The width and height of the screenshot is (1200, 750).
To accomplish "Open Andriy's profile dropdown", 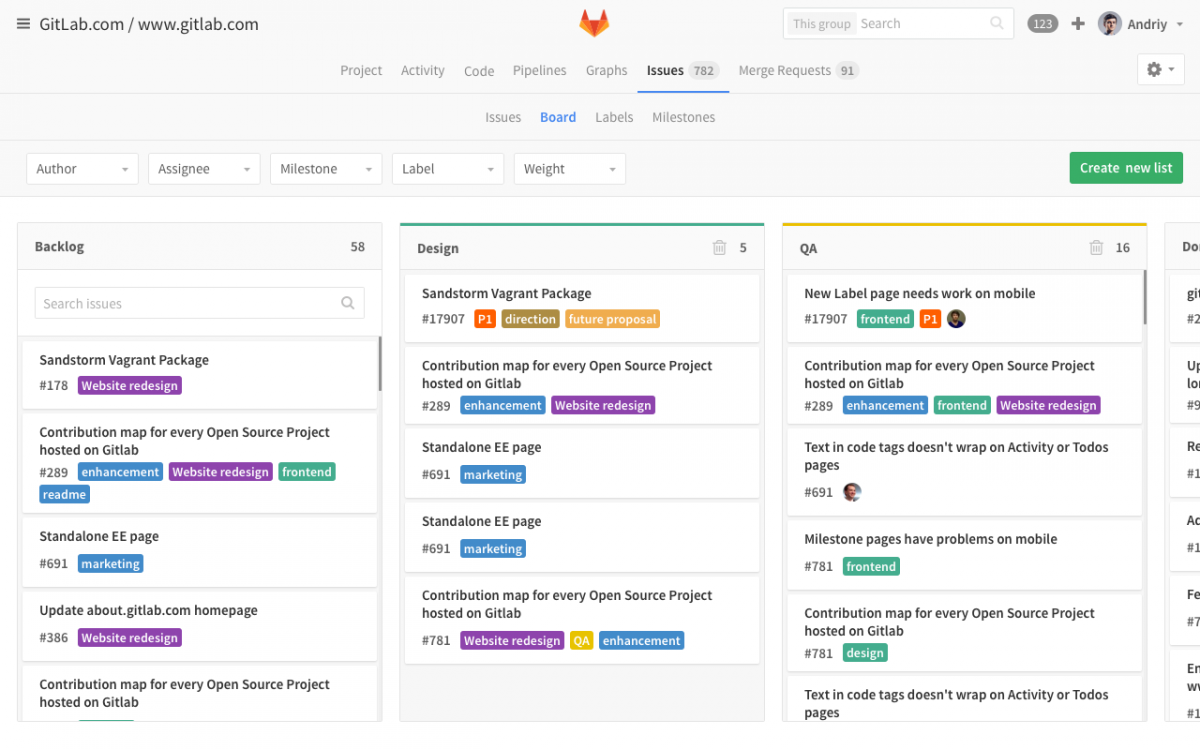I will 1140,23.
